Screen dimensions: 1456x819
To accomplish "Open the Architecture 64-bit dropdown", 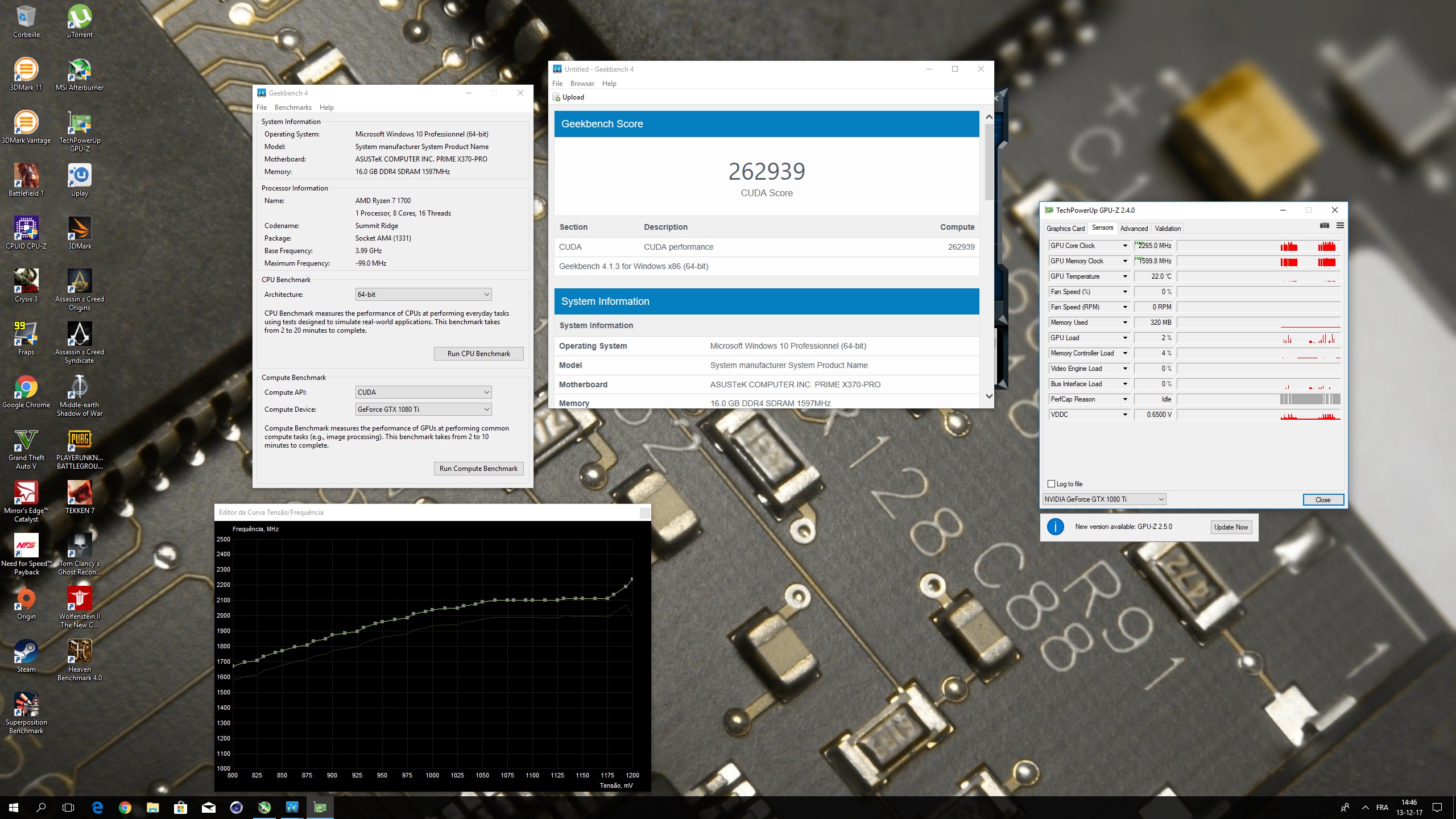I will click(x=423, y=295).
